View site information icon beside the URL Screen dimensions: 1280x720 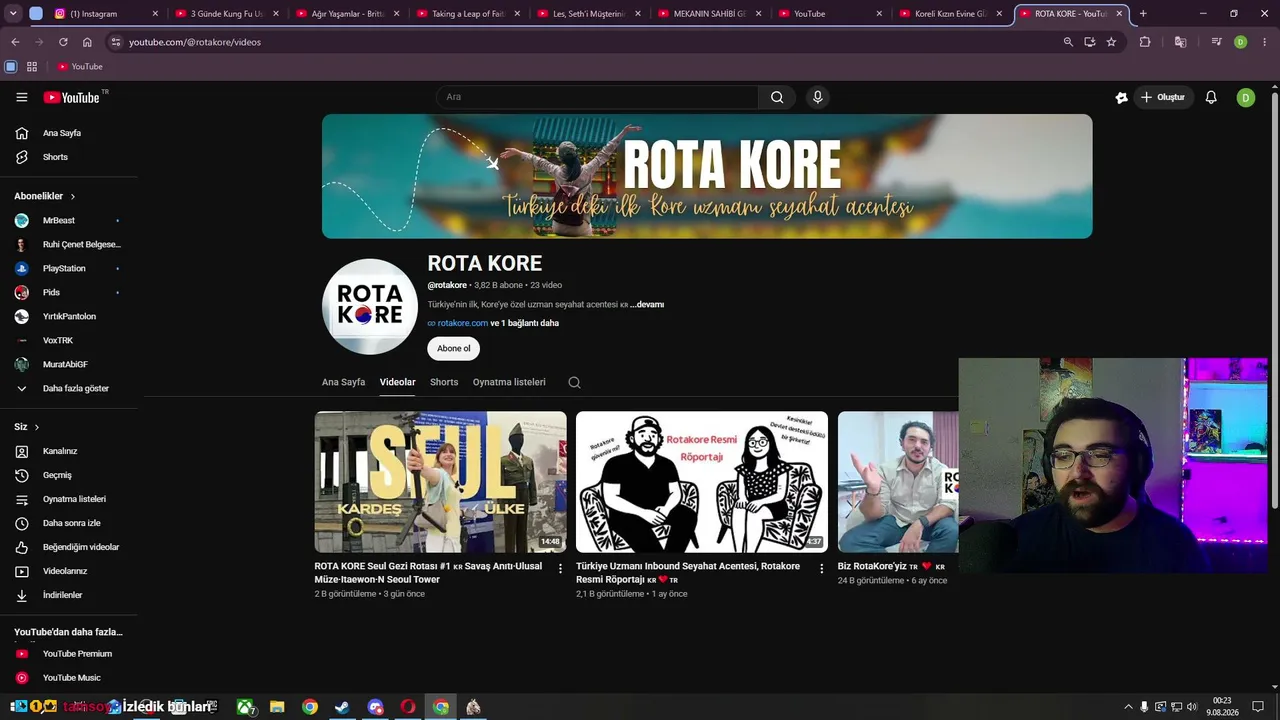coord(116,42)
